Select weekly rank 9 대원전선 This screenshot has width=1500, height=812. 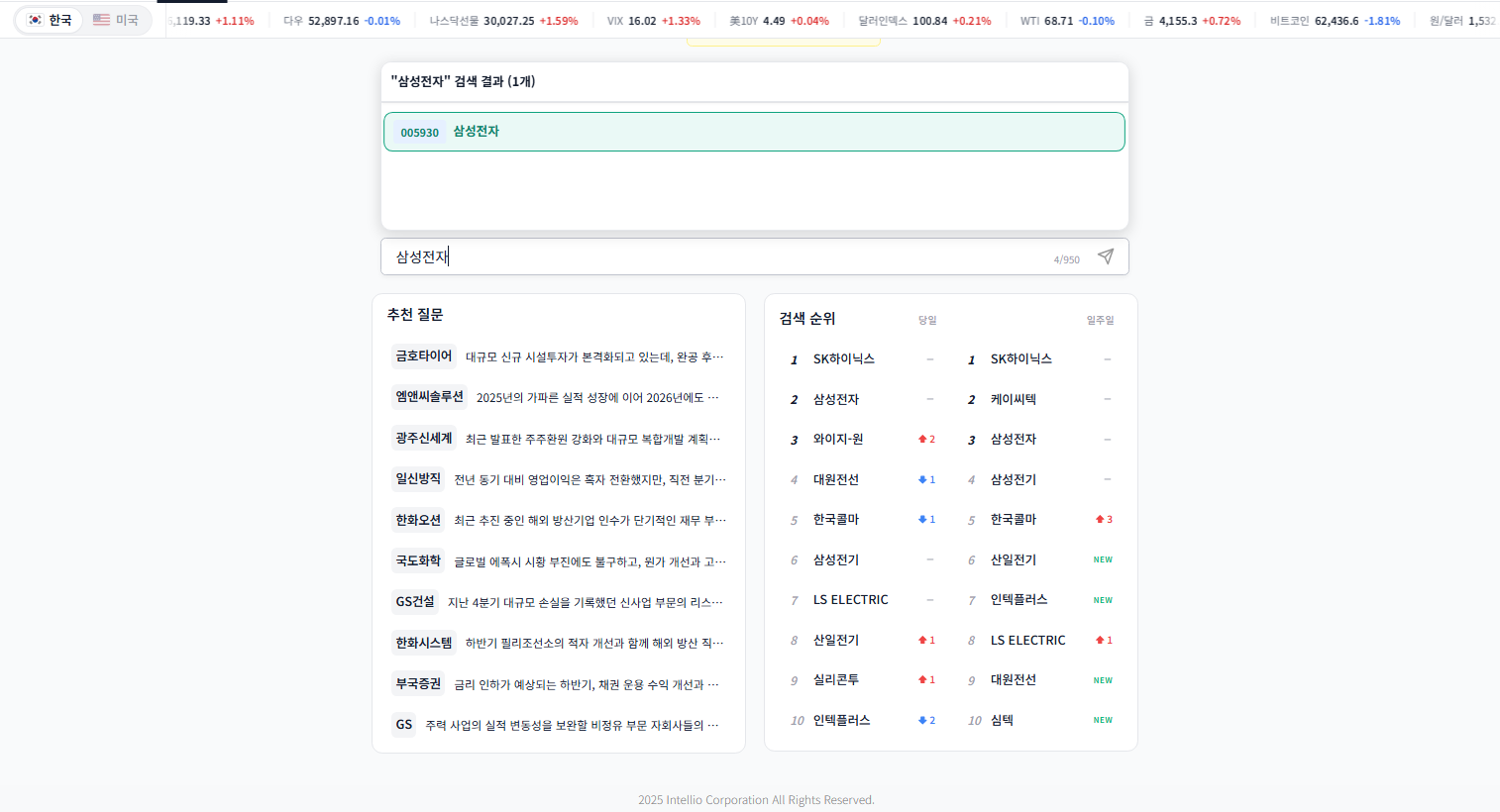(x=1039, y=680)
